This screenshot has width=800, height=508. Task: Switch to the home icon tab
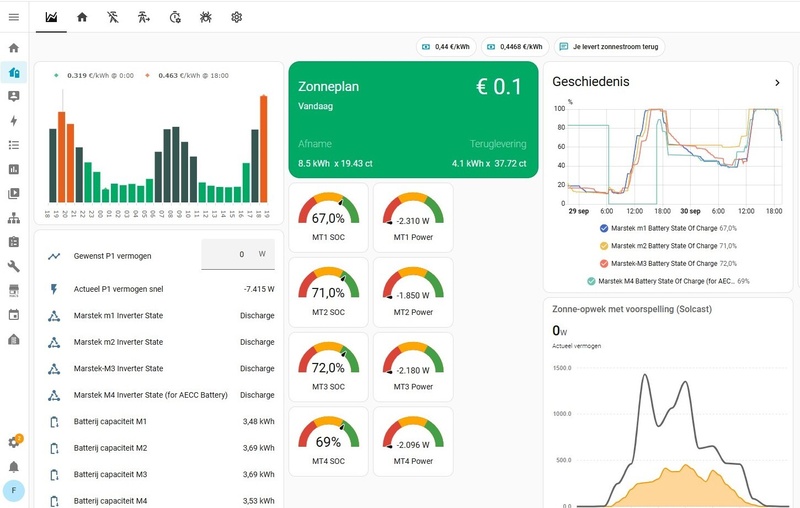(82, 17)
